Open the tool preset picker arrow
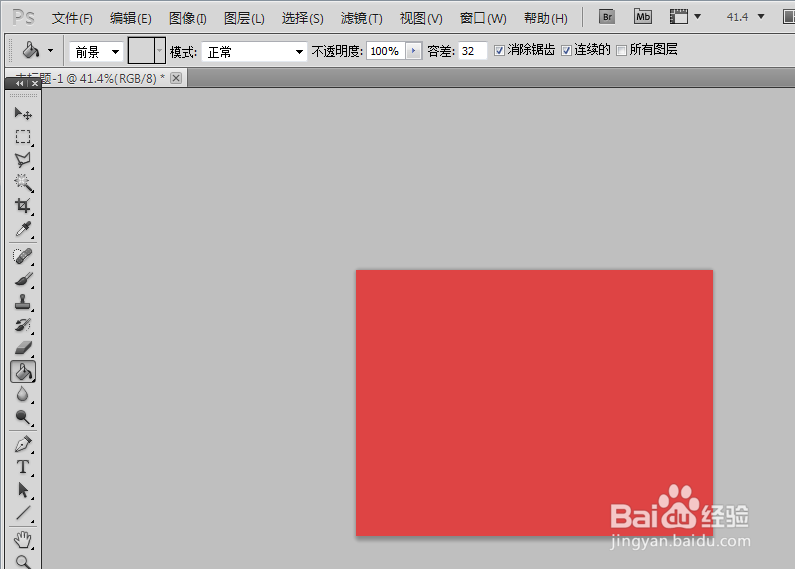Viewport: 795px width, 569px height. [x=50, y=51]
